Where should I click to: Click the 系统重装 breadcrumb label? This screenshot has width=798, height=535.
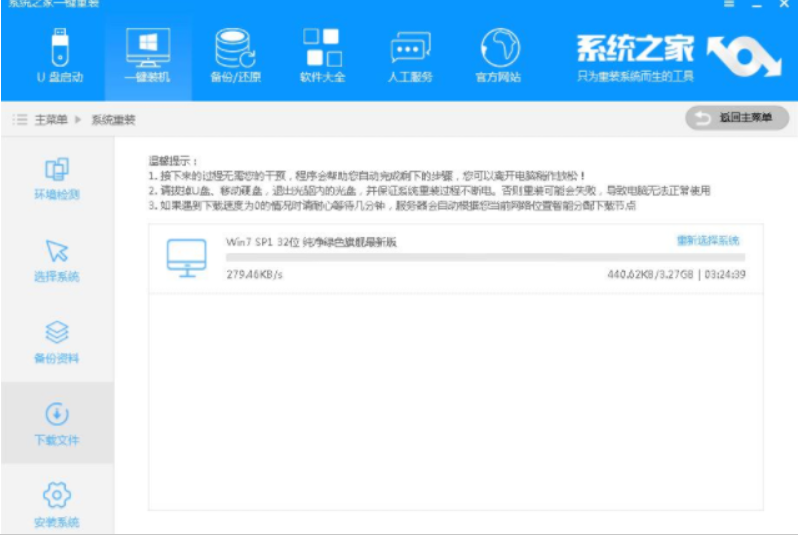(x=113, y=120)
